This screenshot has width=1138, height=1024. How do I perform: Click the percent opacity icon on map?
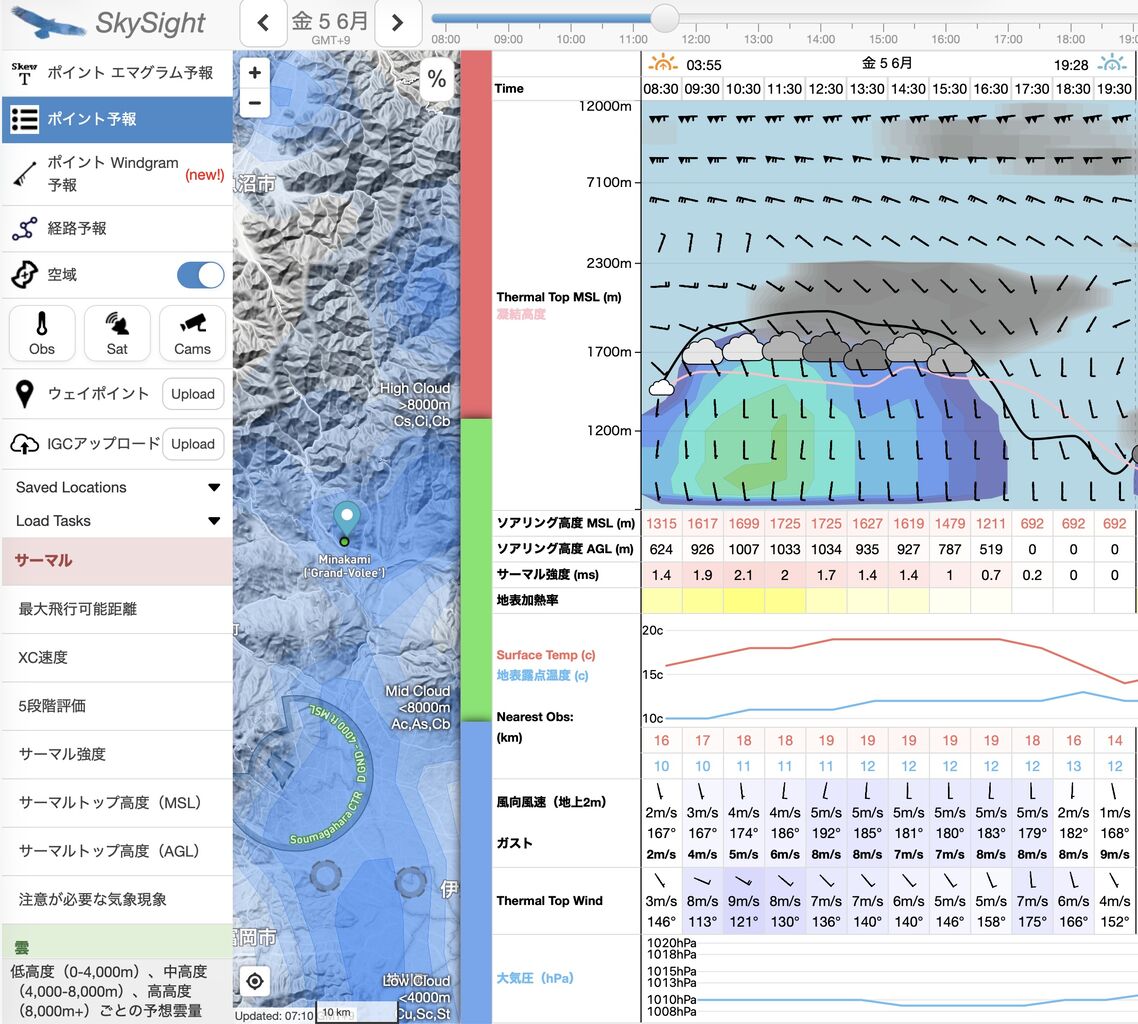[x=437, y=78]
